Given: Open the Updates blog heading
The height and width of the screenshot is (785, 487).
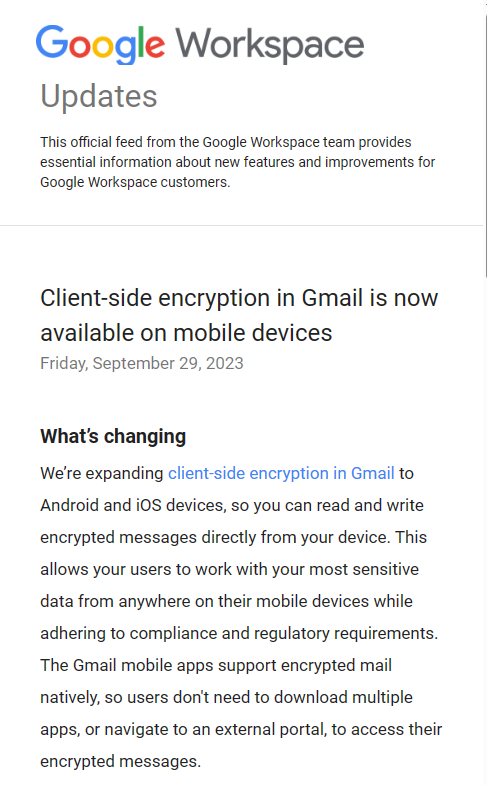Looking at the screenshot, I should [x=99, y=96].
